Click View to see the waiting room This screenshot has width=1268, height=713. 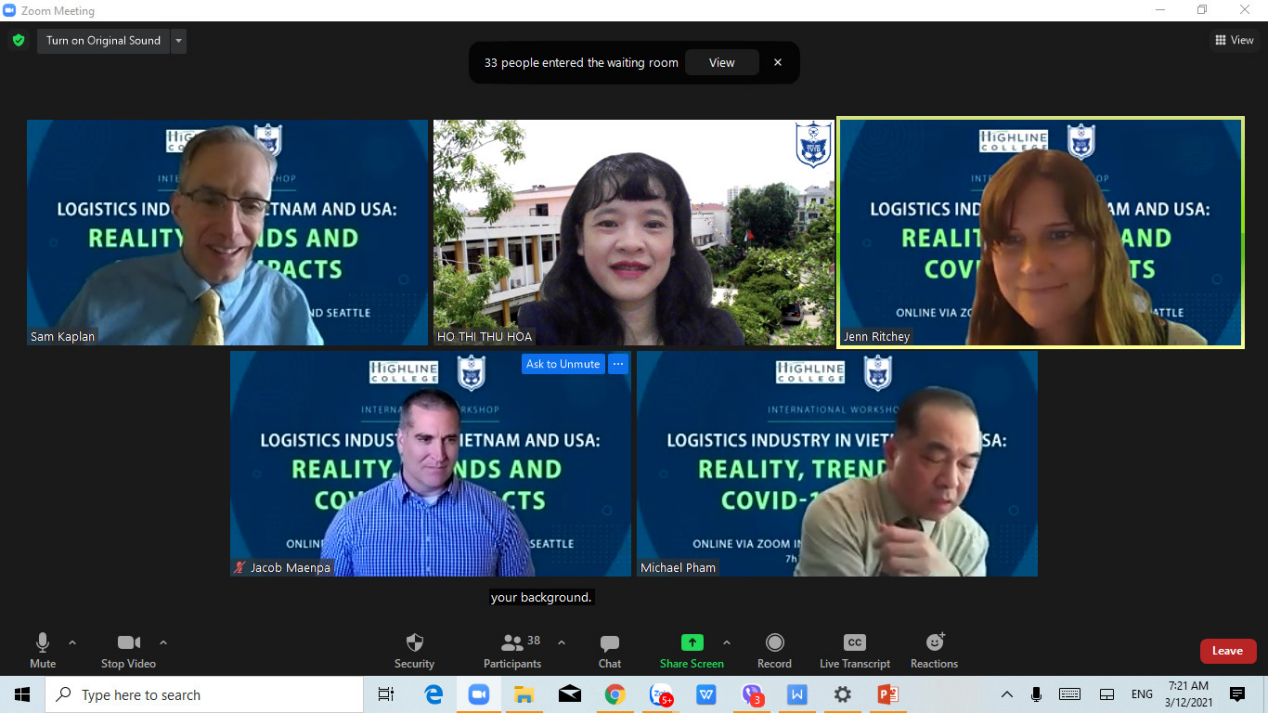pyautogui.click(x=721, y=62)
